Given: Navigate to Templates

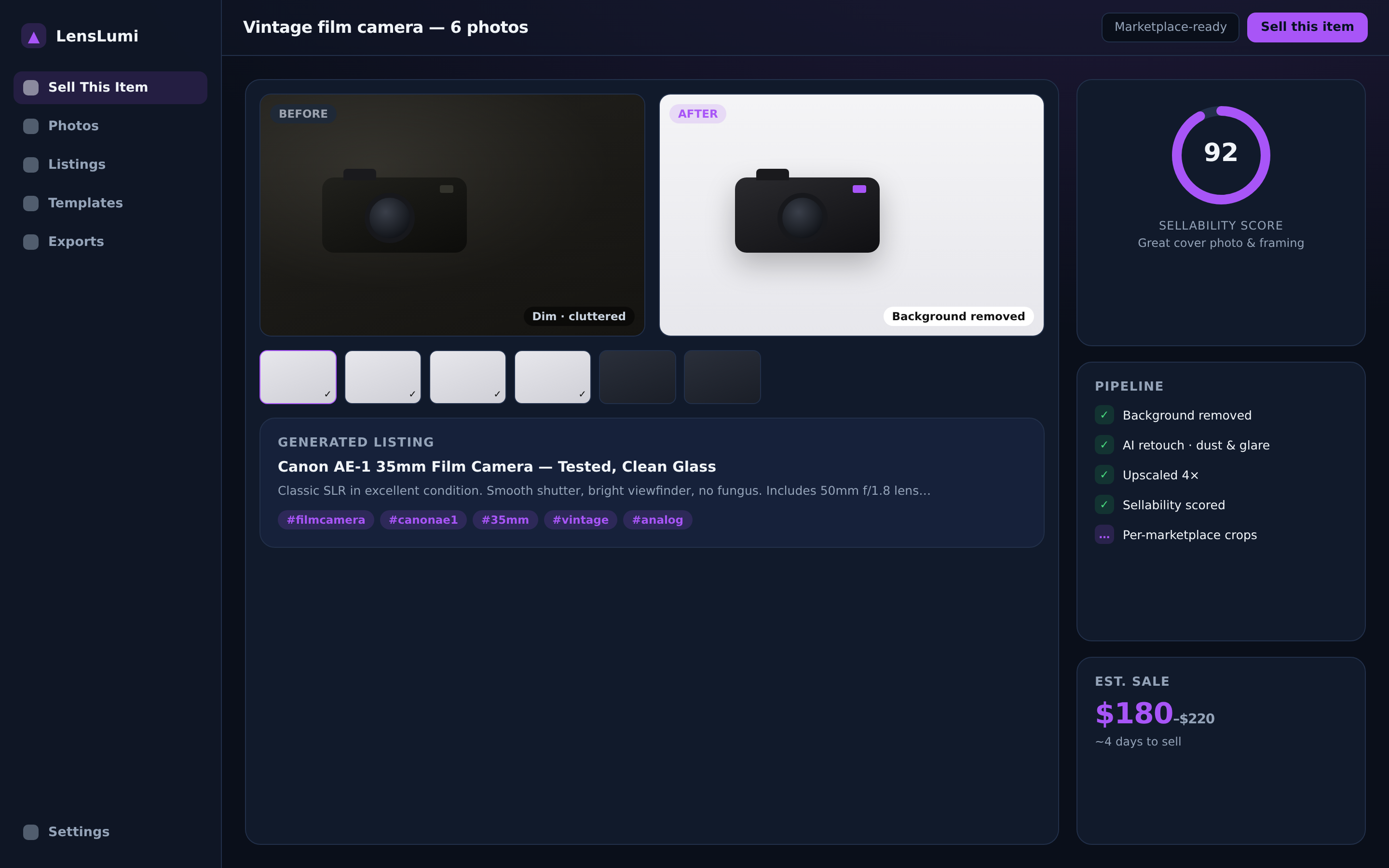Looking at the screenshot, I should coord(110,203).
